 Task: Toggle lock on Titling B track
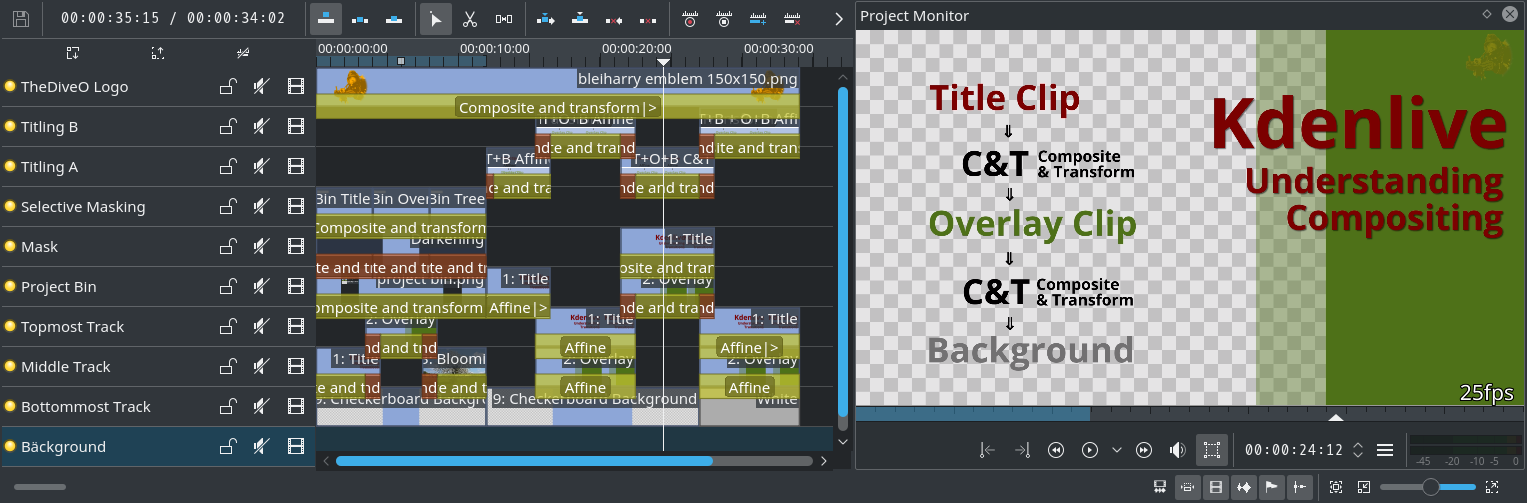[228, 126]
